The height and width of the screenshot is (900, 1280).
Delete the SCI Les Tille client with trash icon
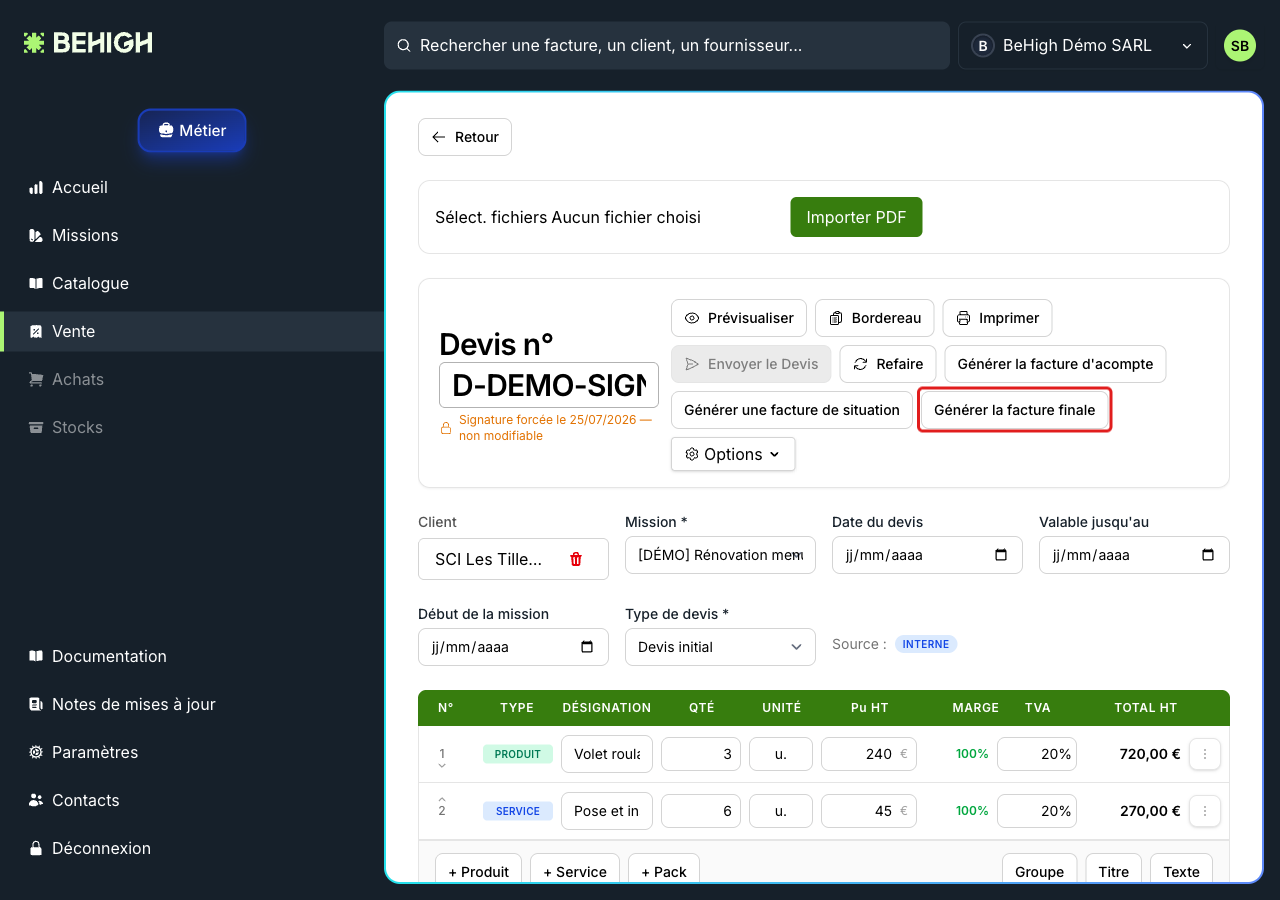point(576,559)
